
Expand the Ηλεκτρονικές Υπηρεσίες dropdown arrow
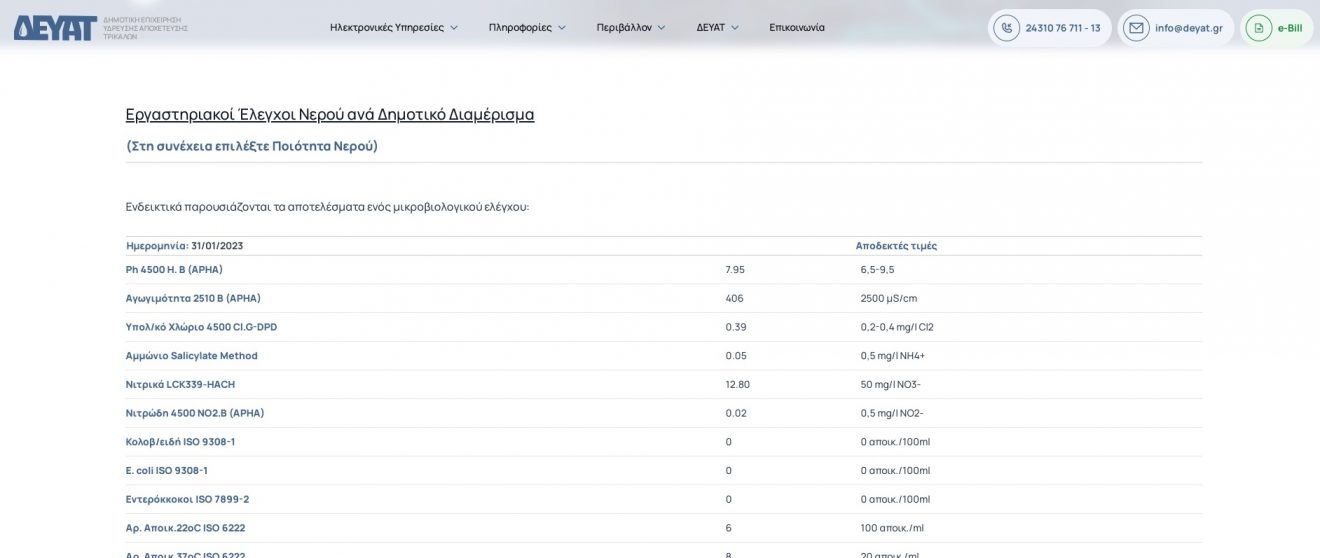[454, 28]
